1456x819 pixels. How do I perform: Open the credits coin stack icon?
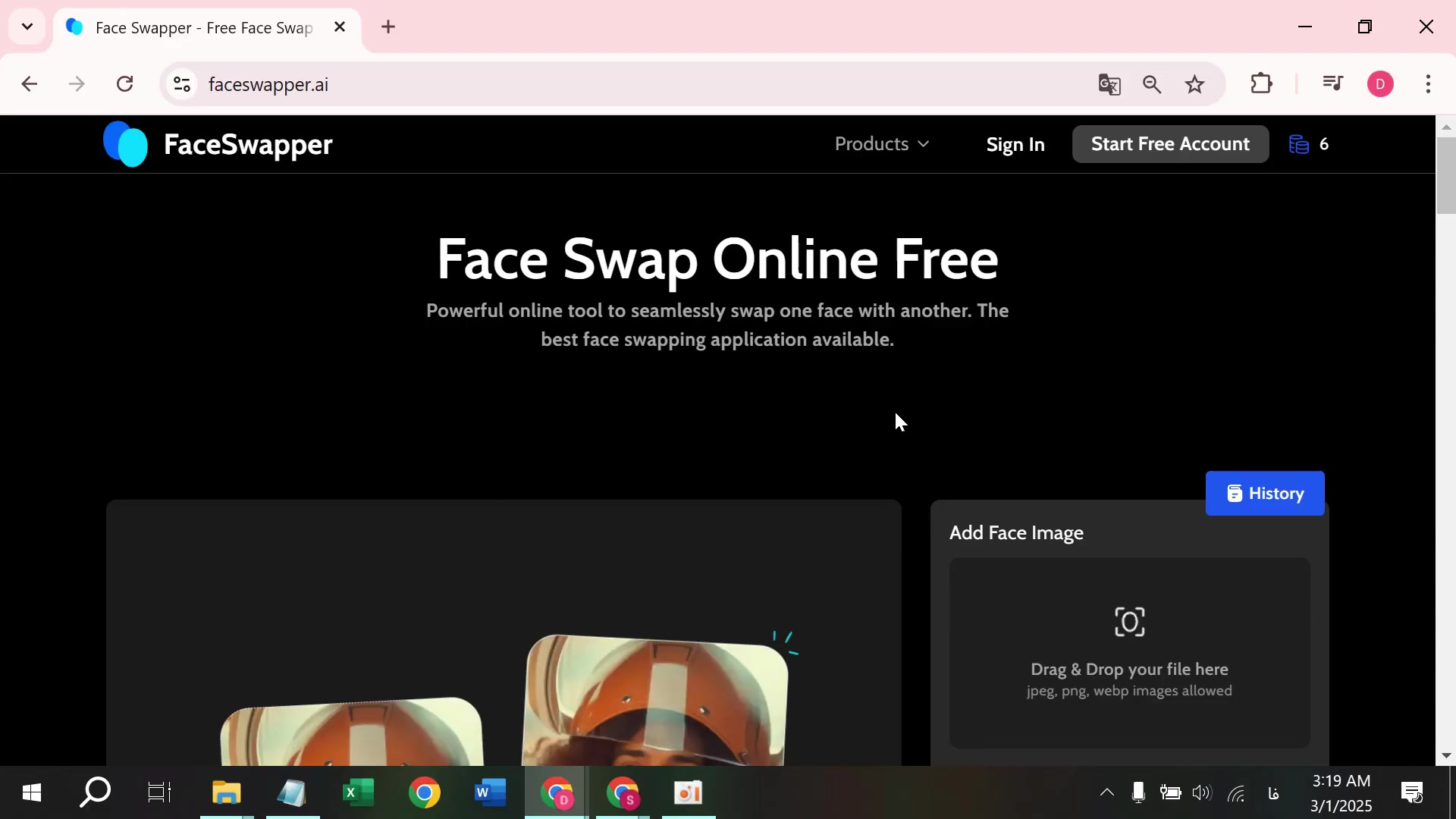pyautogui.click(x=1298, y=144)
